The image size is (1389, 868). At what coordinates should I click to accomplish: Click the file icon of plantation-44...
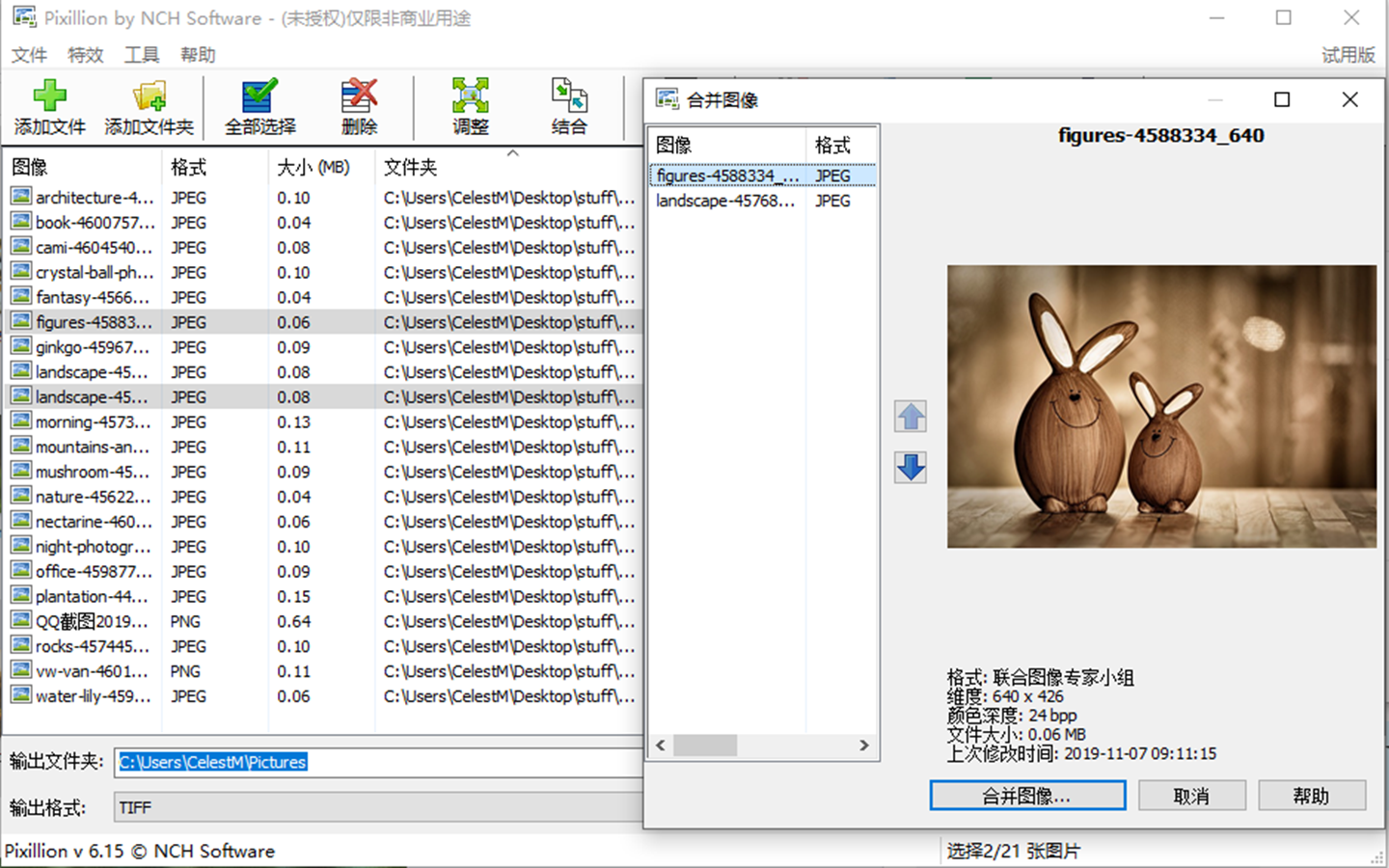point(21,596)
